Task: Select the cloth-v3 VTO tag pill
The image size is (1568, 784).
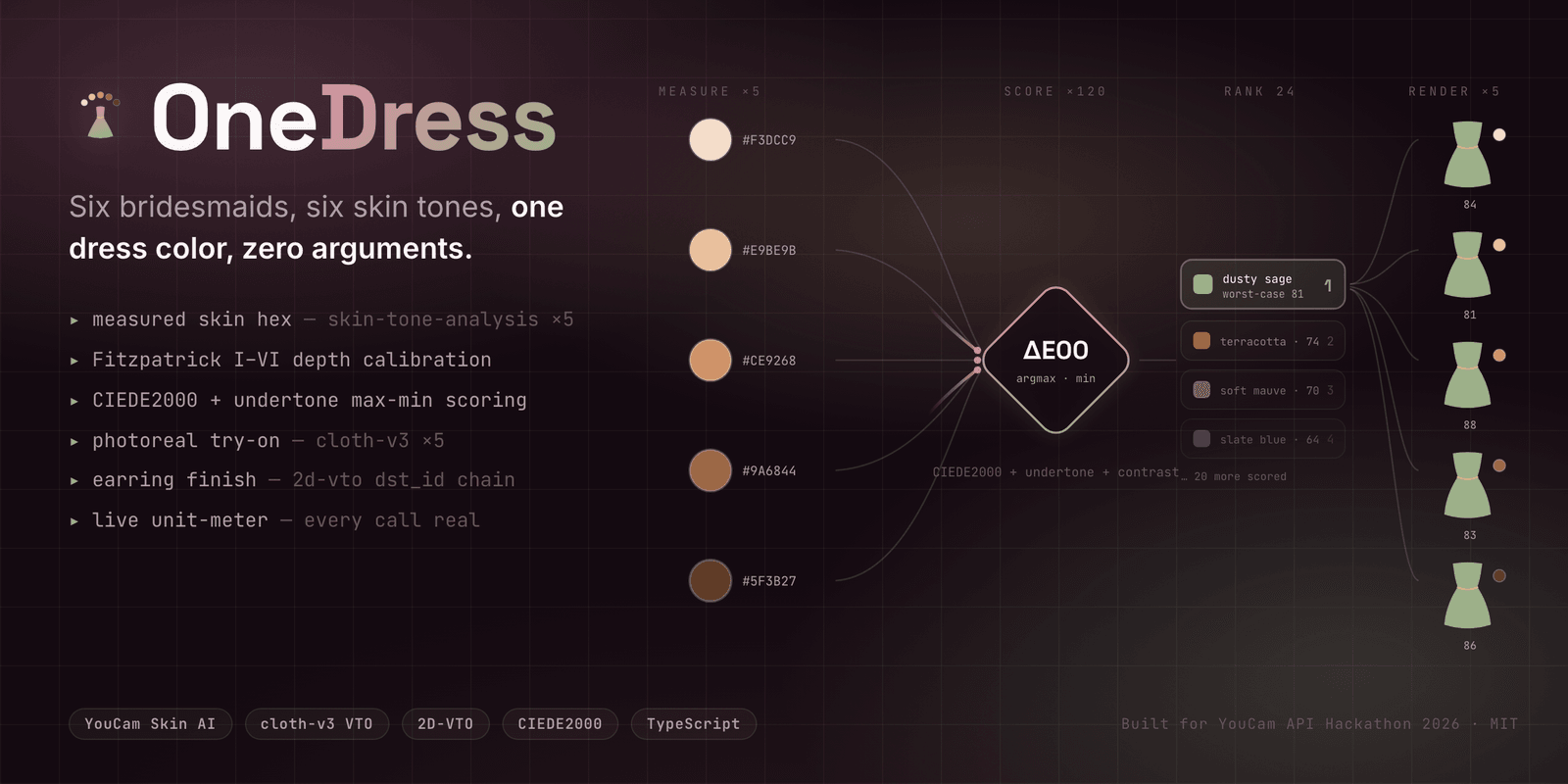Action: pyautogui.click(x=317, y=724)
